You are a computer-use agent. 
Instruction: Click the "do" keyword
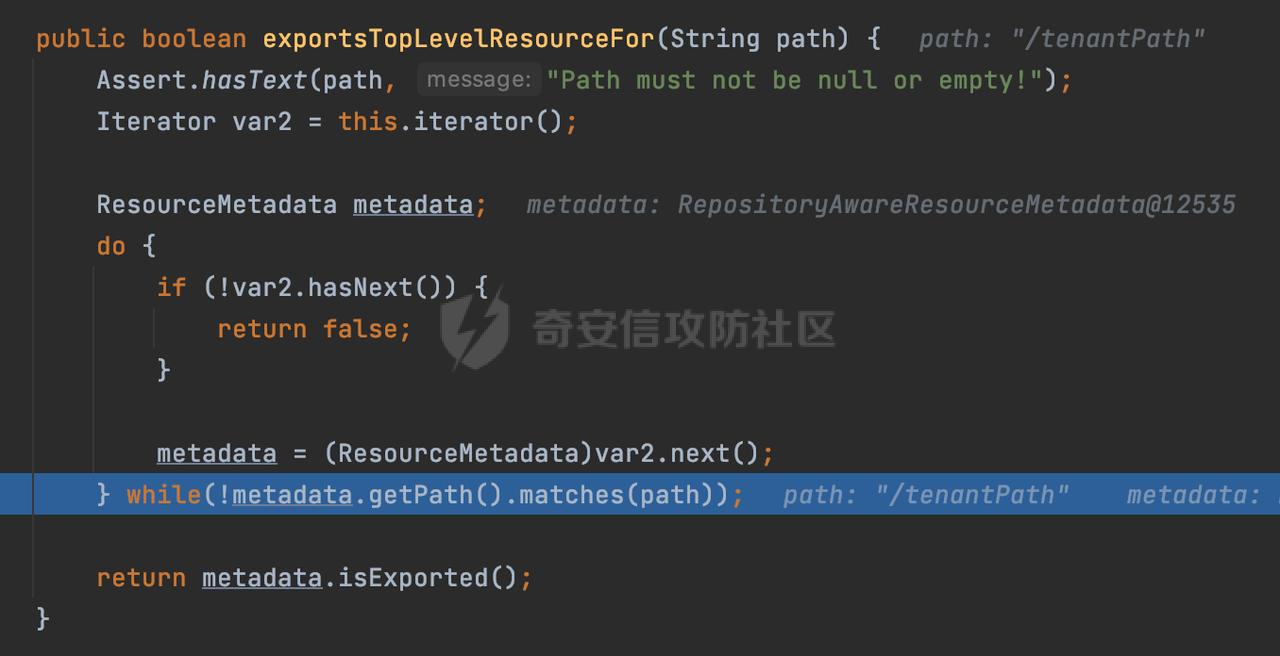[111, 246]
